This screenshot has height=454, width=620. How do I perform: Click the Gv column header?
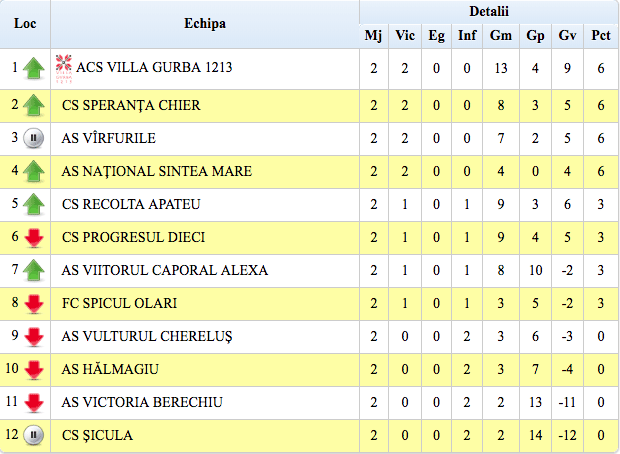point(568,36)
